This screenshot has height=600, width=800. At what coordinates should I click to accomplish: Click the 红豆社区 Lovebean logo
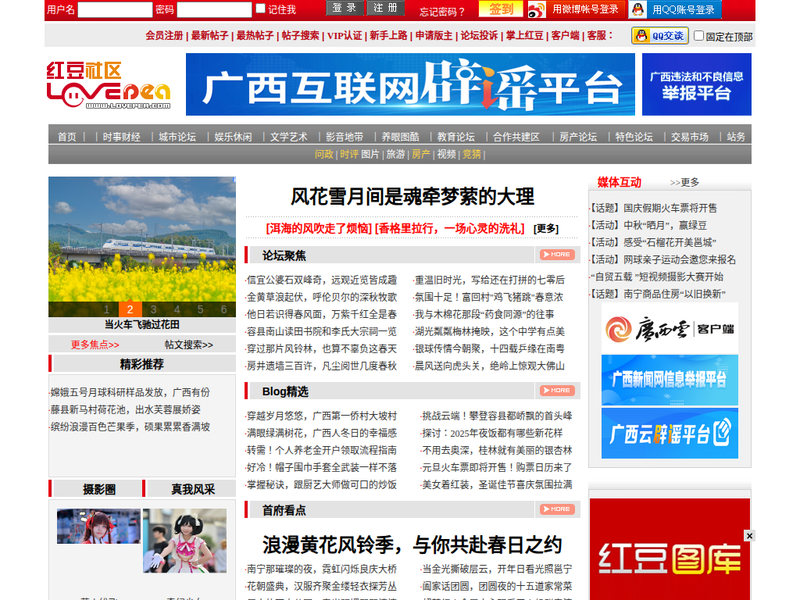108,85
